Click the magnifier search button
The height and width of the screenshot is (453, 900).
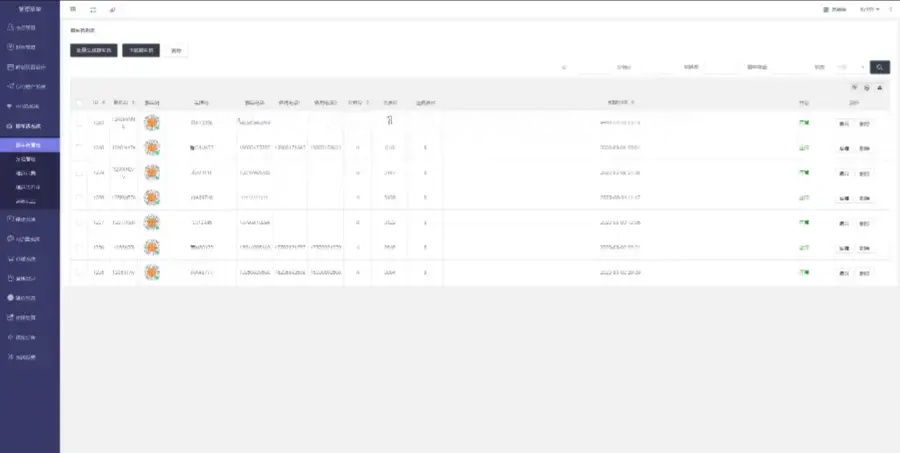[879, 67]
